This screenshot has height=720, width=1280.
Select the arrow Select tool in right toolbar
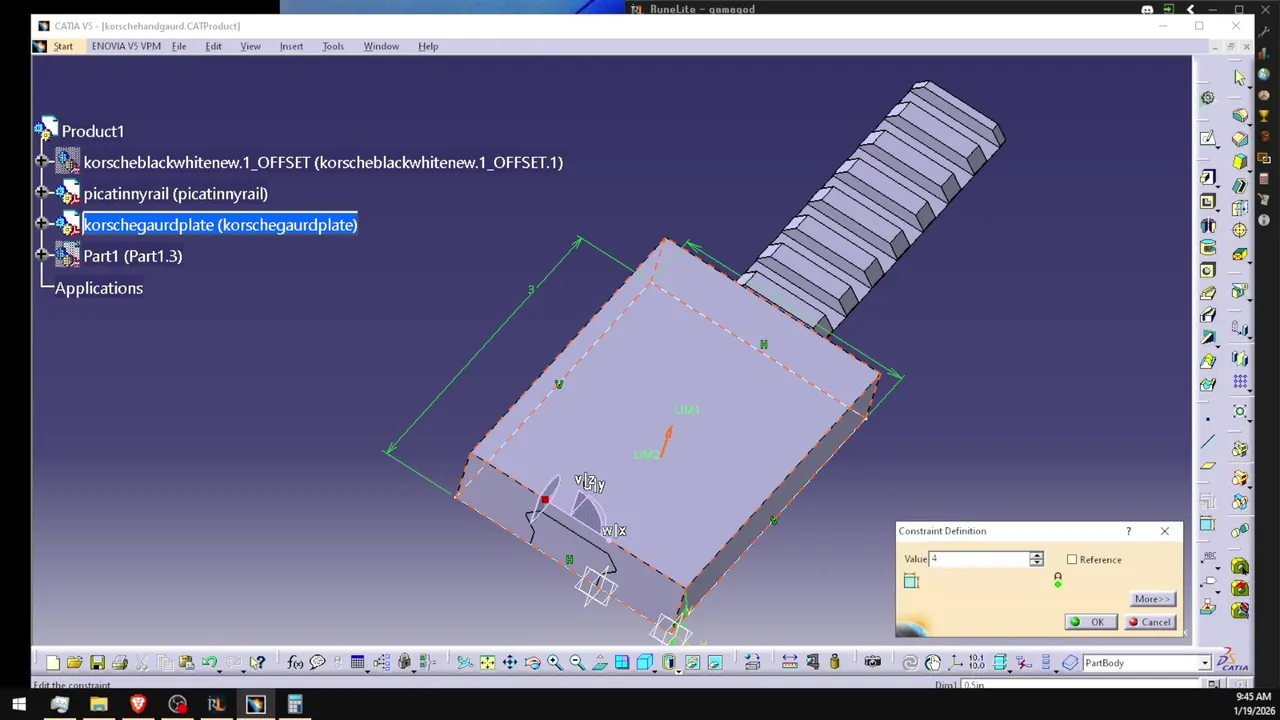[x=1240, y=78]
